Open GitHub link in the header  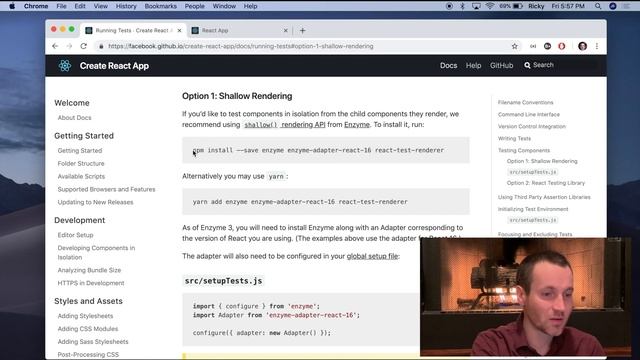(x=501, y=65)
